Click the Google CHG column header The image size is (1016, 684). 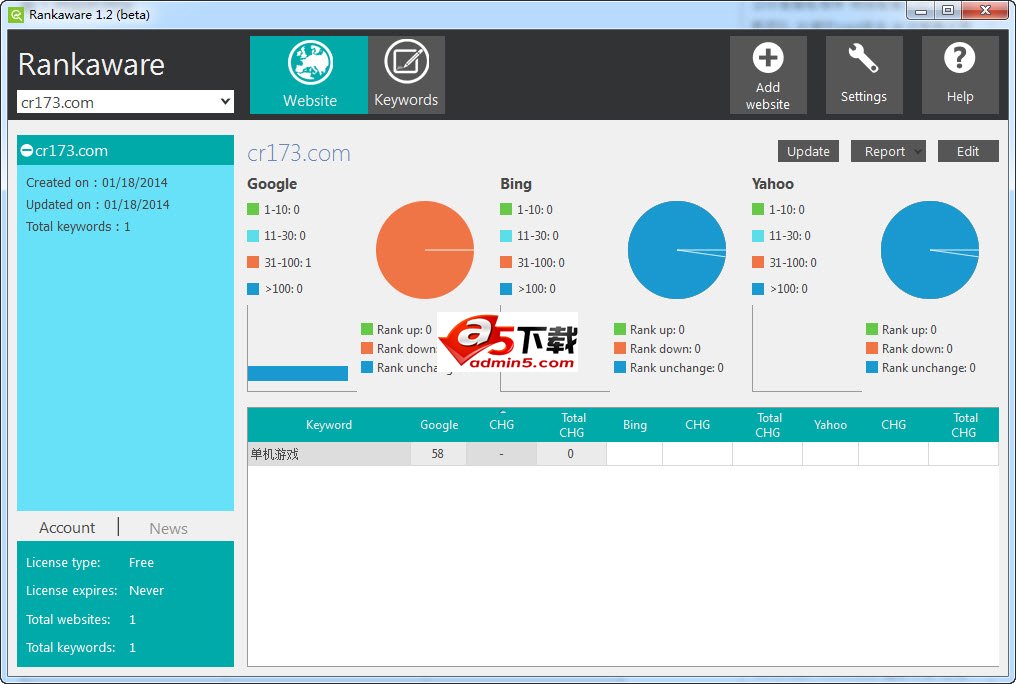(x=502, y=425)
